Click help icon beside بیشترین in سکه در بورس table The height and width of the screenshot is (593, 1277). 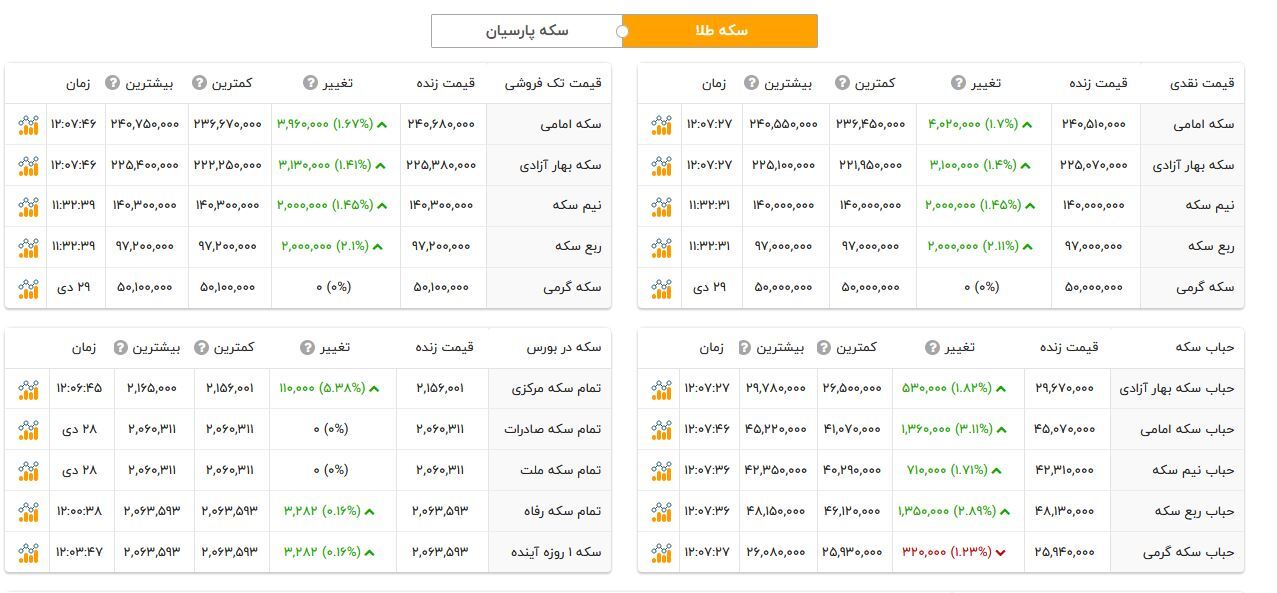point(120,347)
